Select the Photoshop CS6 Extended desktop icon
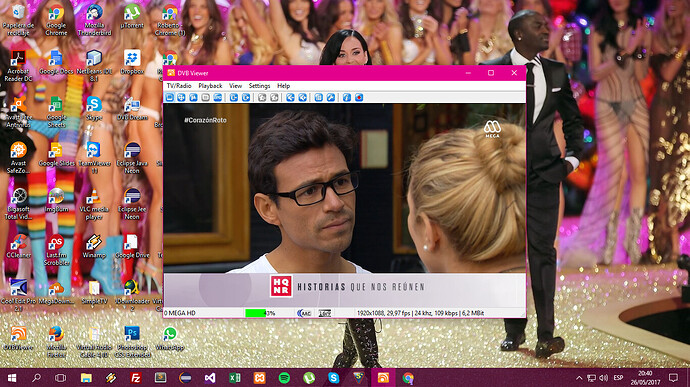Screen dimensions: 690x387 (132, 342)
